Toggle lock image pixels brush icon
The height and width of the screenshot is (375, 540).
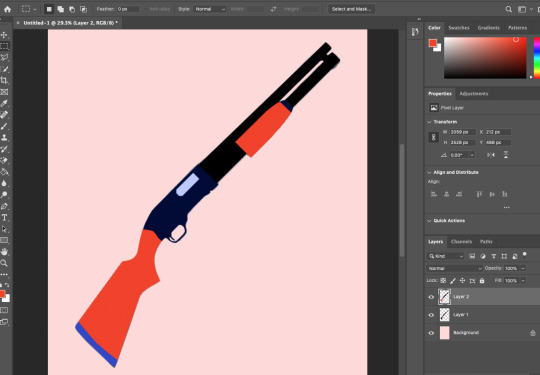(x=453, y=281)
